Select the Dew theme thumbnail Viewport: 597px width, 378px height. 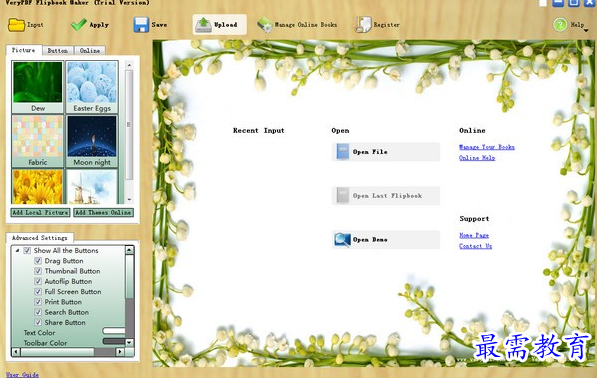(38, 87)
